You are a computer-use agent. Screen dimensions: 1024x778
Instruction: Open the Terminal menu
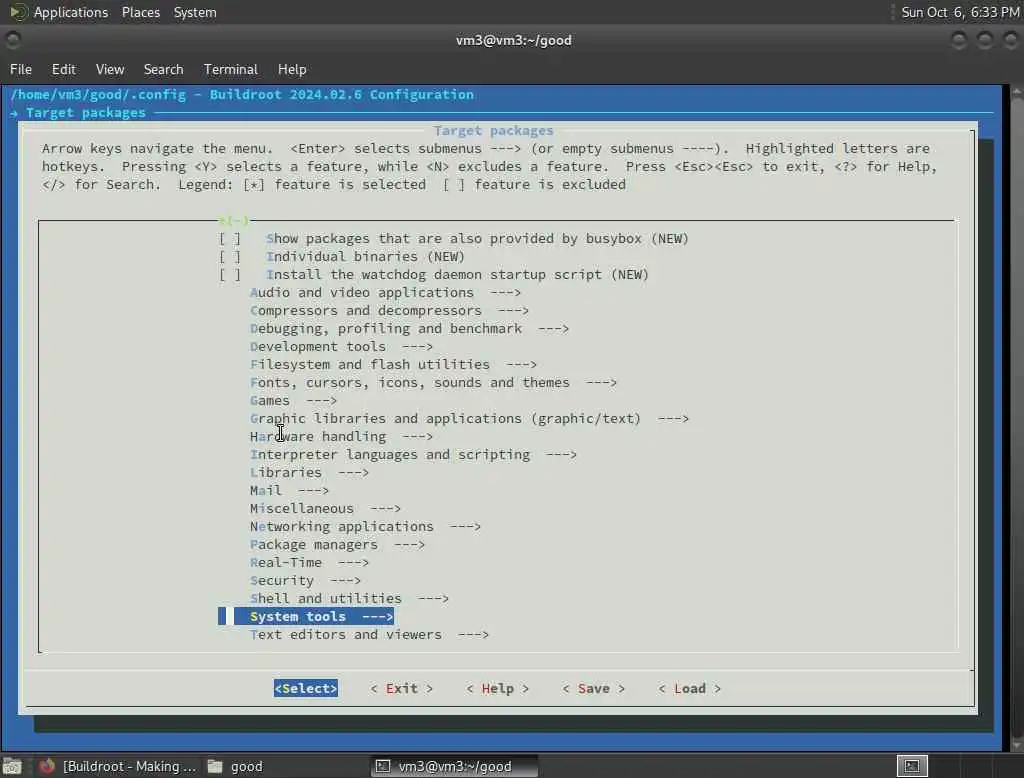pos(231,69)
